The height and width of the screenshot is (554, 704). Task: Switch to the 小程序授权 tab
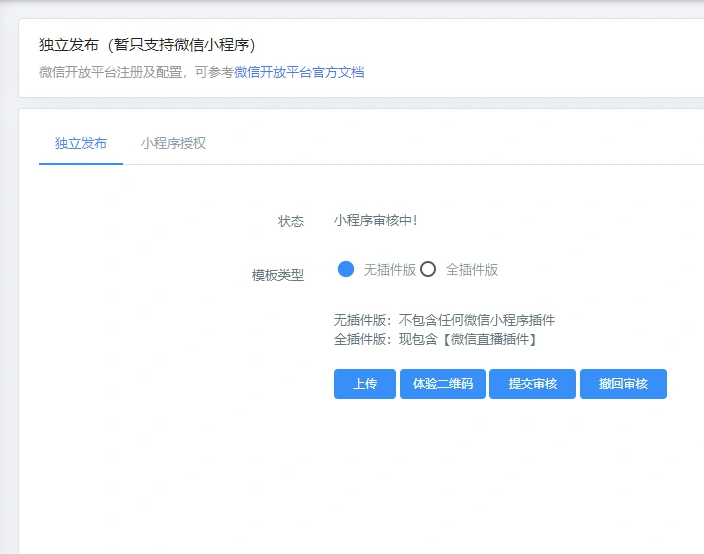click(x=173, y=143)
